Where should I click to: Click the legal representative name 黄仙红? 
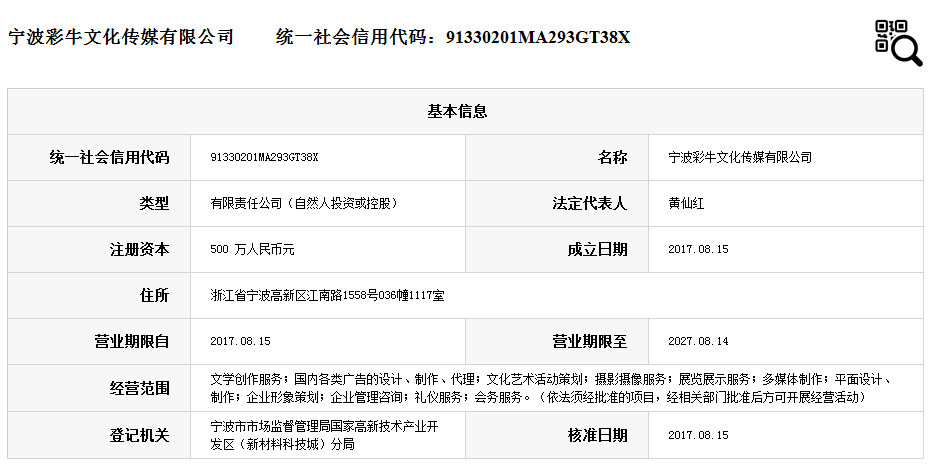point(686,203)
